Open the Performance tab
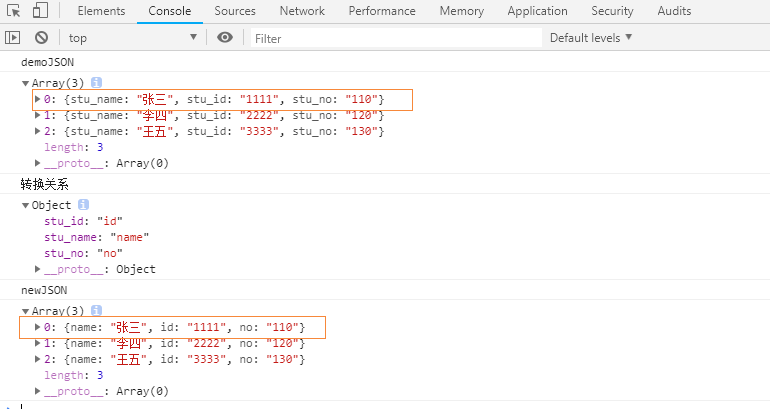Viewport: 770px width, 409px height. (382, 11)
